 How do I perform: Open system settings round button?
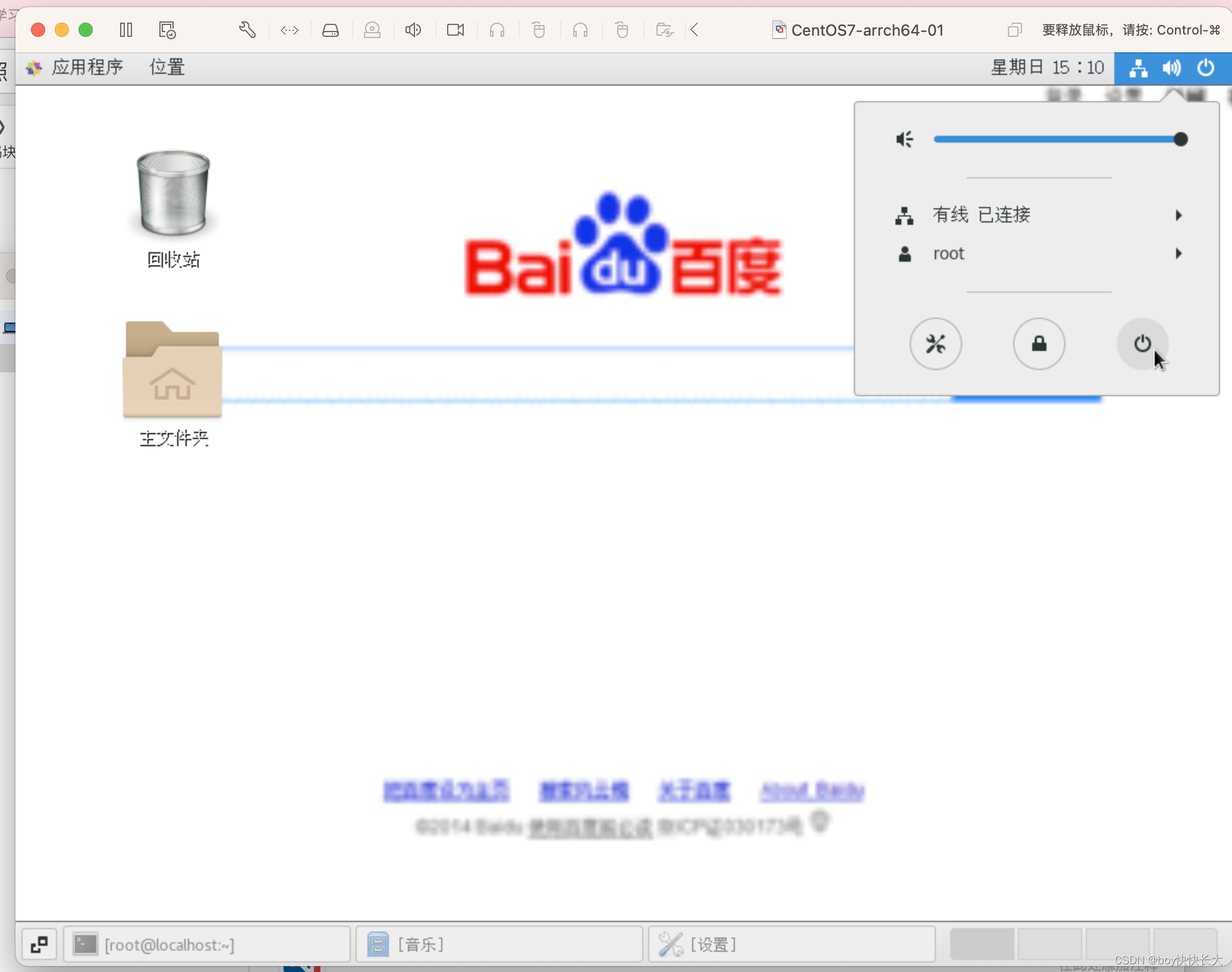coord(935,344)
